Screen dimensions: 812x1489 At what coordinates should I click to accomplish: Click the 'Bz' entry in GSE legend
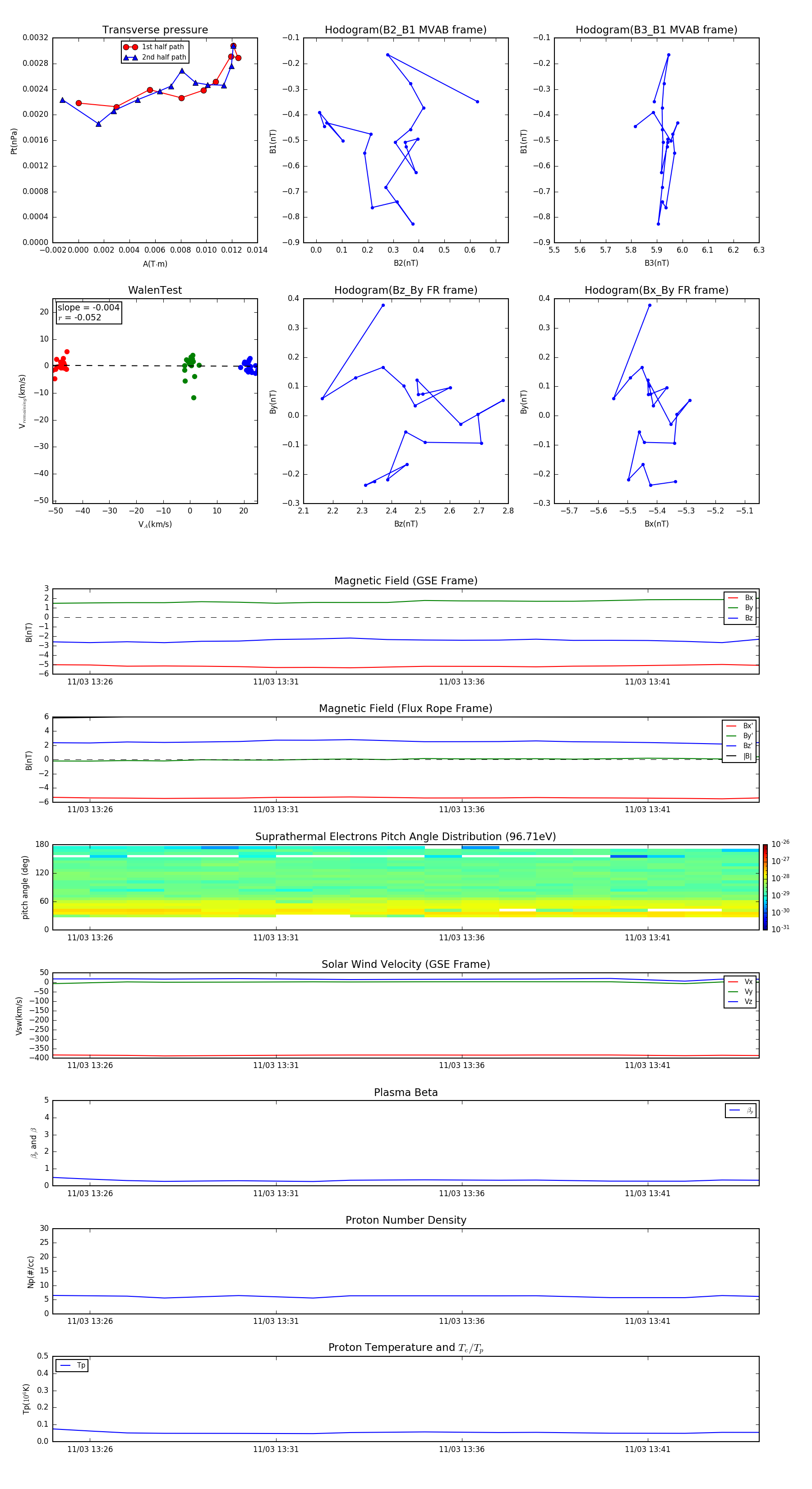coord(741,618)
